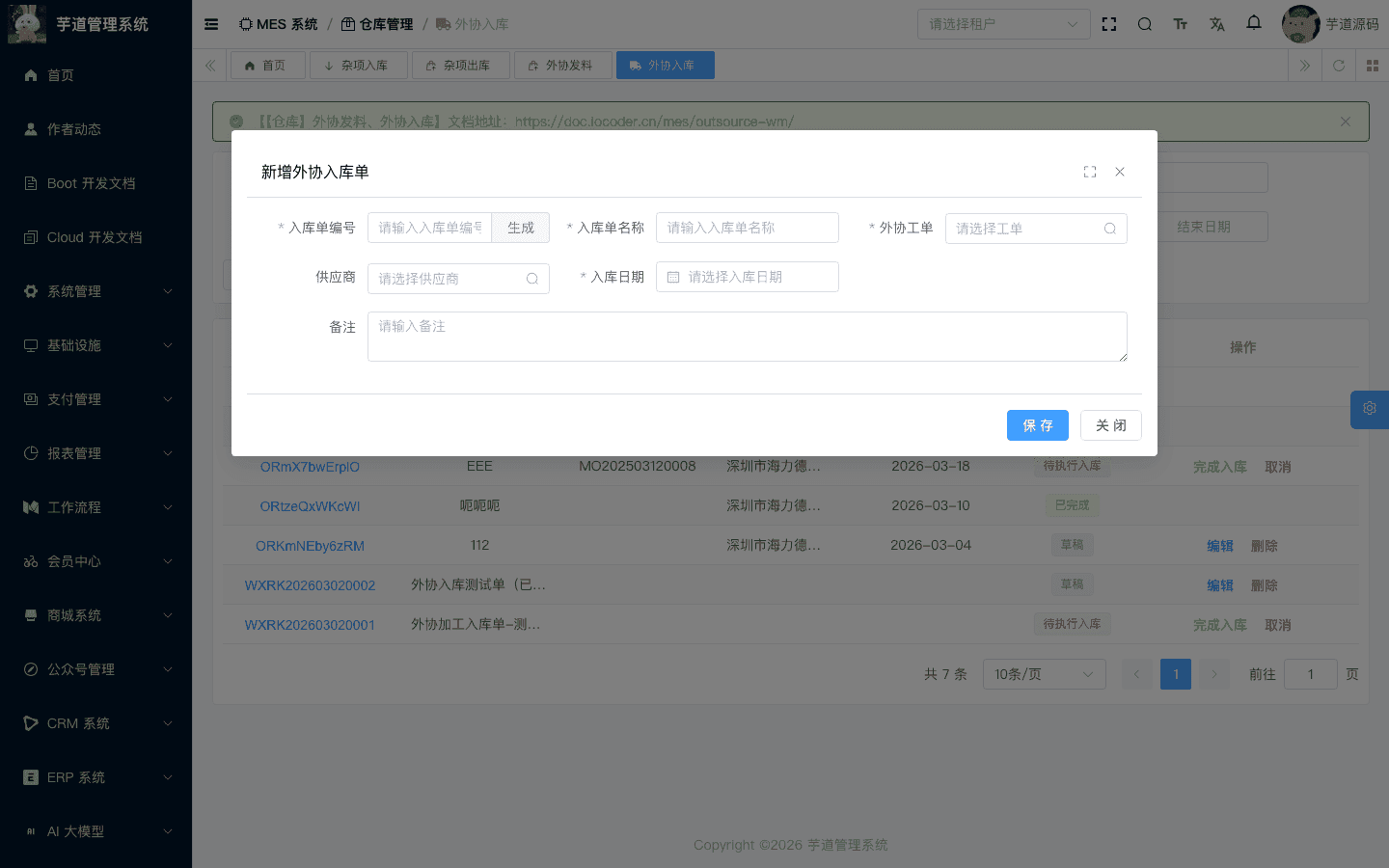The image size is (1389, 868).
Task: Click the 请选择入库日期 date field
Action: (748, 277)
